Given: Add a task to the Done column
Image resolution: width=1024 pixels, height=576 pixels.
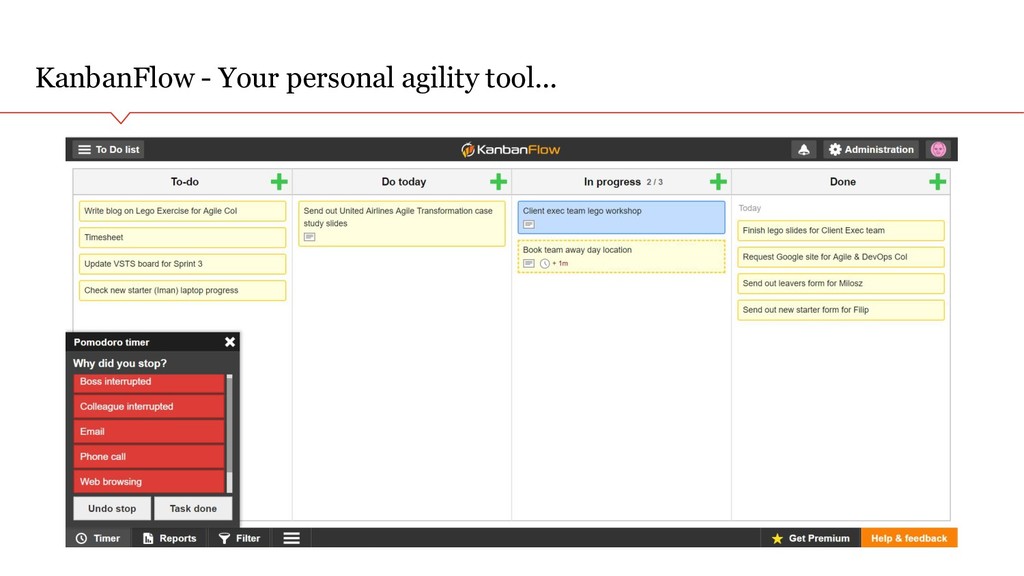Looking at the screenshot, I should click(937, 182).
